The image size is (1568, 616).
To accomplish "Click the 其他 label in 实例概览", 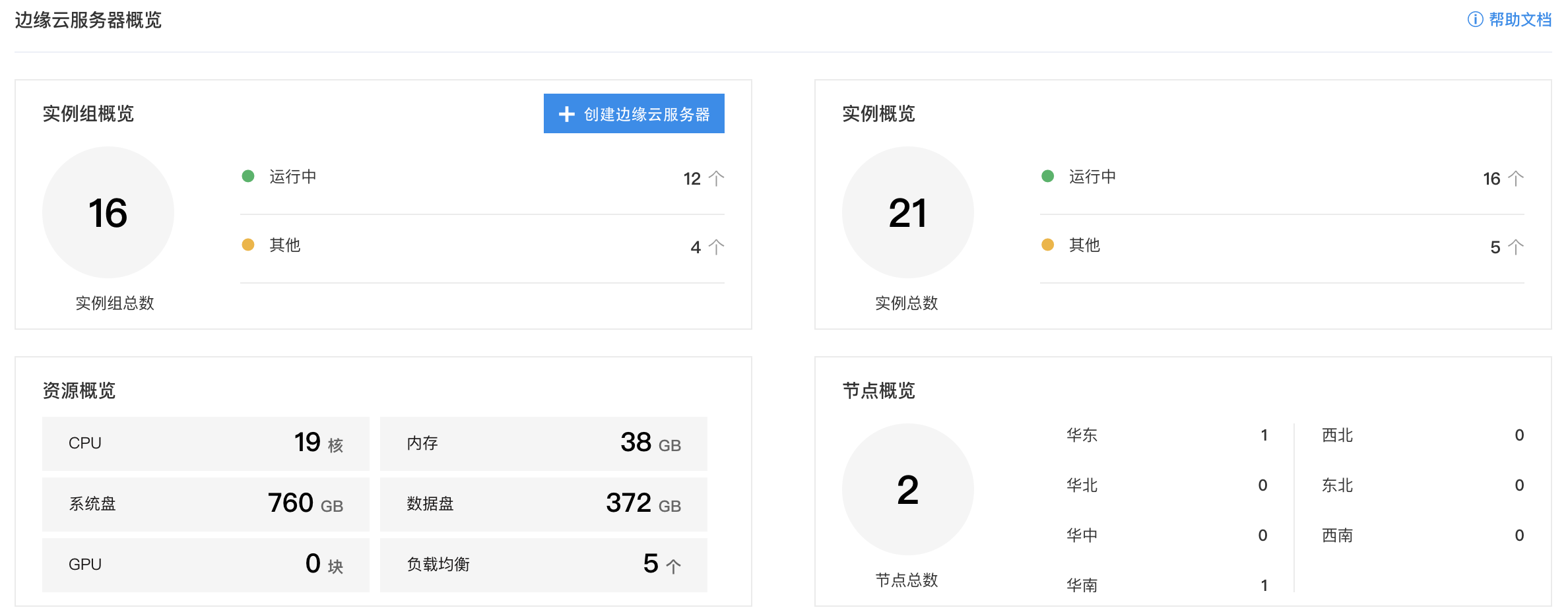I will [1085, 245].
